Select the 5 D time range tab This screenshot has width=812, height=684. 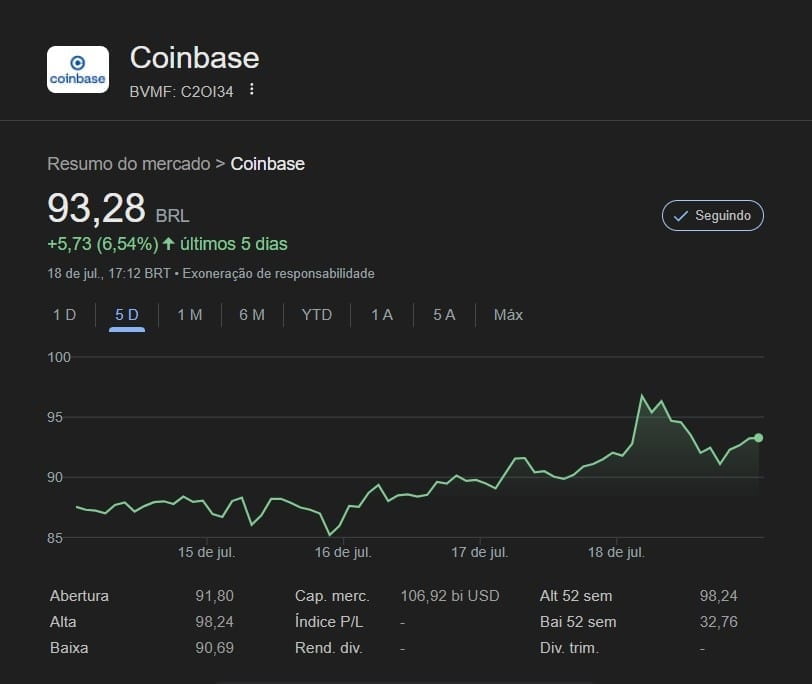click(127, 315)
